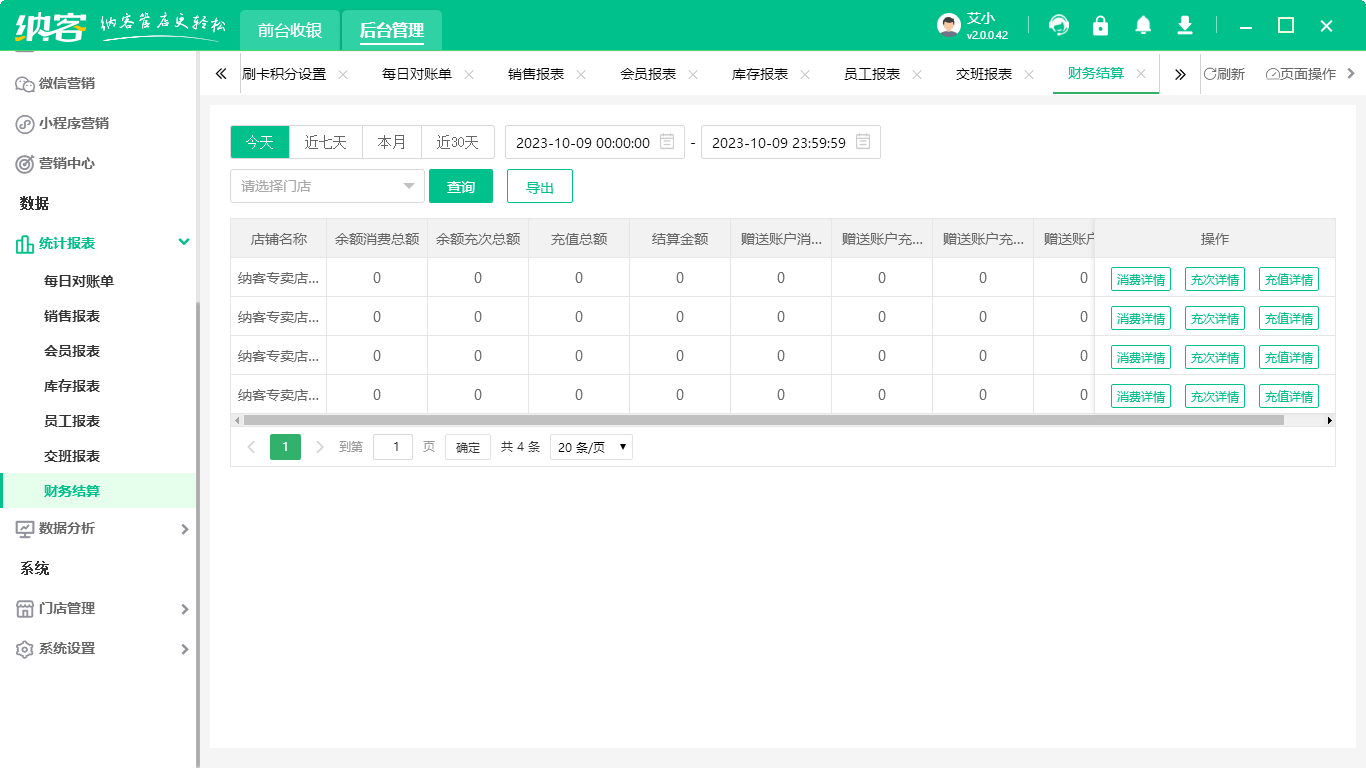Viewport: 1366px width, 768px height.
Task: Open customer service headset icon
Action: tap(1058, 25)
